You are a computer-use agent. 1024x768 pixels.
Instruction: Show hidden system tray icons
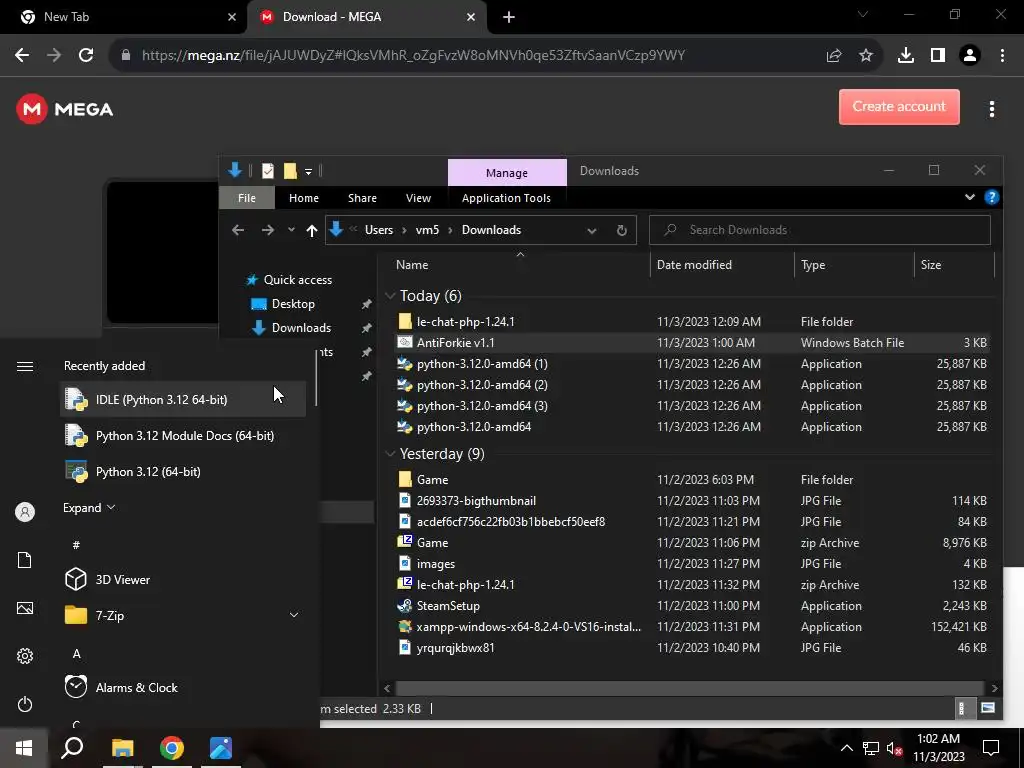click(x=846, y=748)
